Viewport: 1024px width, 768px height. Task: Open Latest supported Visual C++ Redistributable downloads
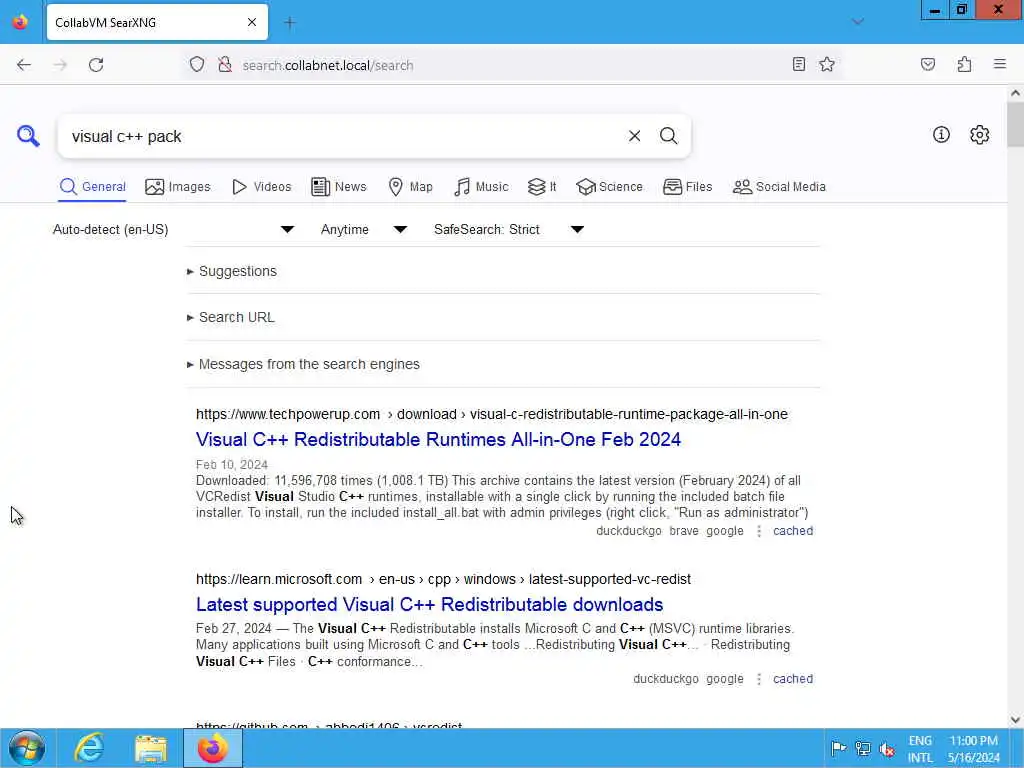[x=430, y=605]
